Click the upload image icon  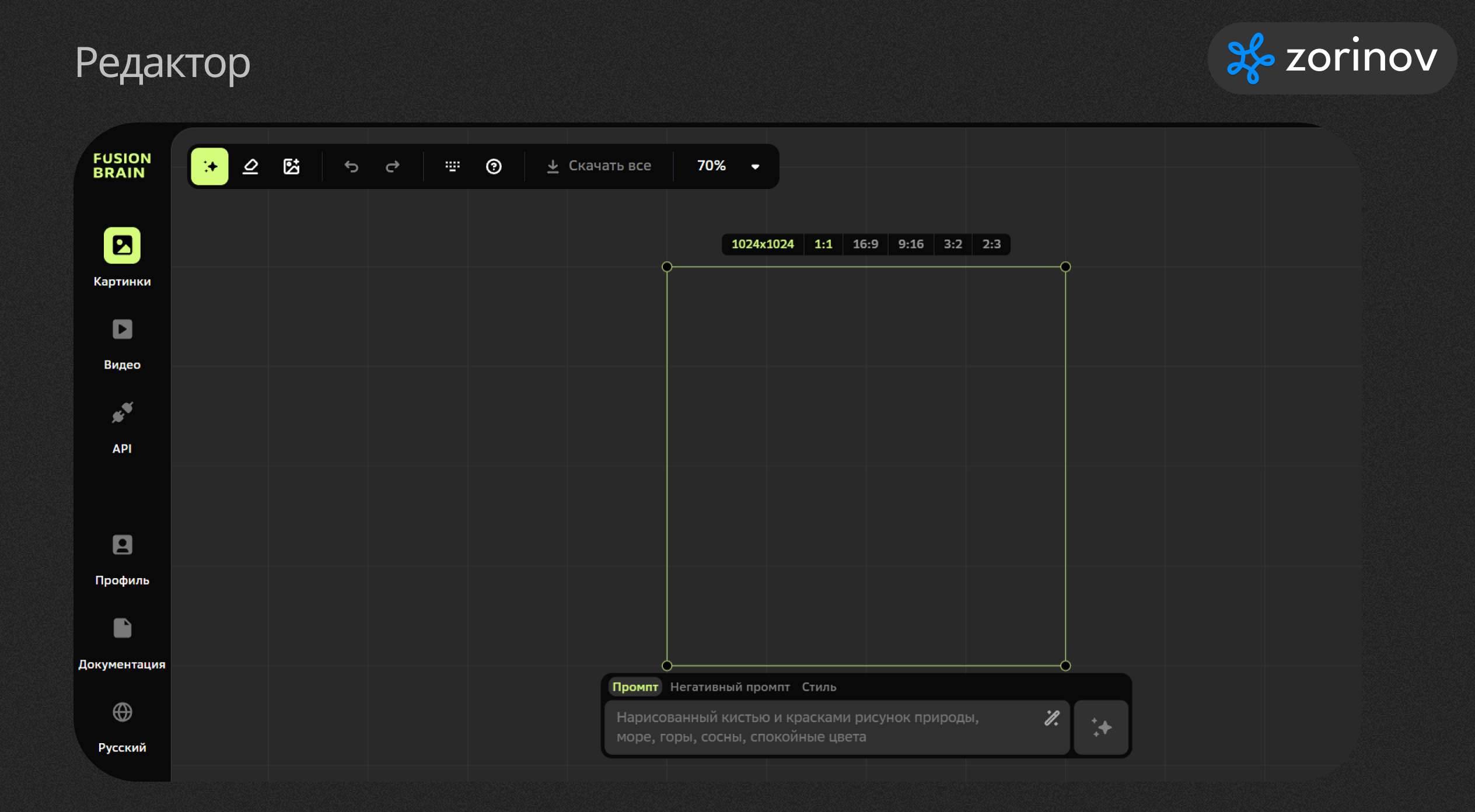pos(291,166)
